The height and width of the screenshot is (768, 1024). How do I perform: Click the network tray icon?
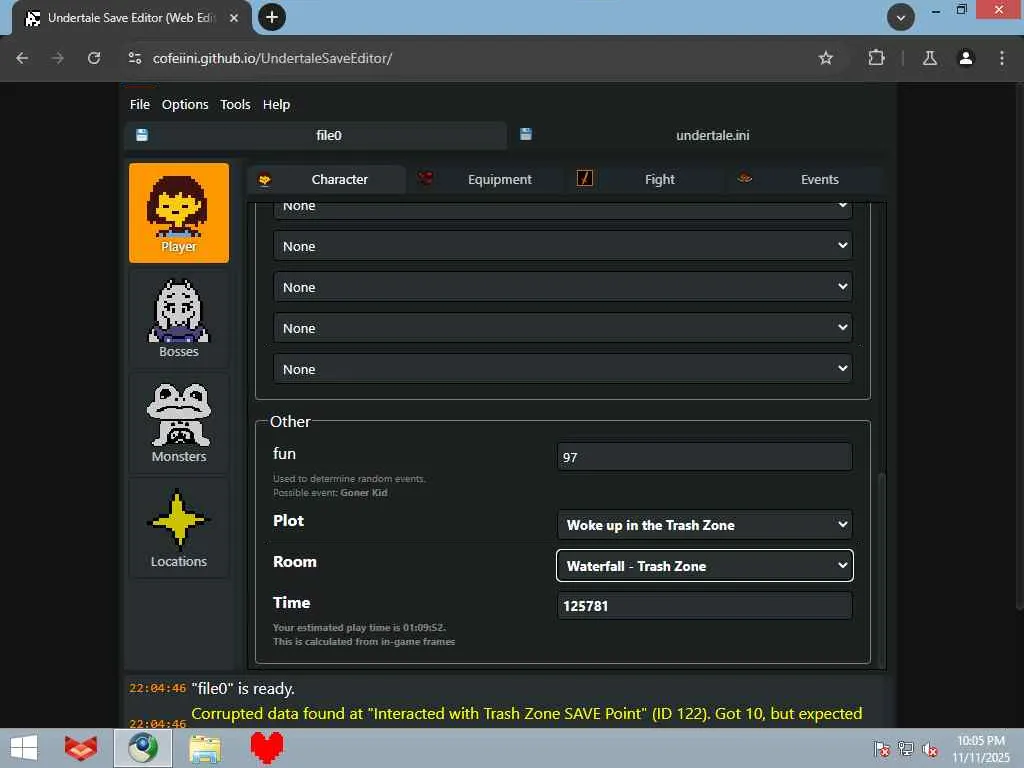pos(906,749)
